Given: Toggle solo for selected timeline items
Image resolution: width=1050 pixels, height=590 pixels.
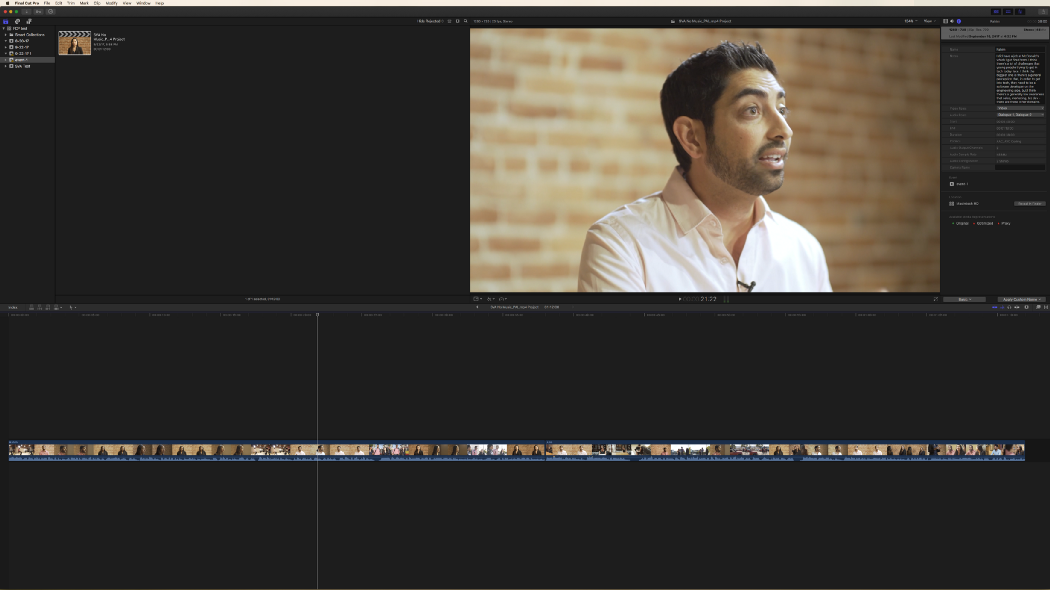Looking at the screenshot, I should tap(1009, 307).
